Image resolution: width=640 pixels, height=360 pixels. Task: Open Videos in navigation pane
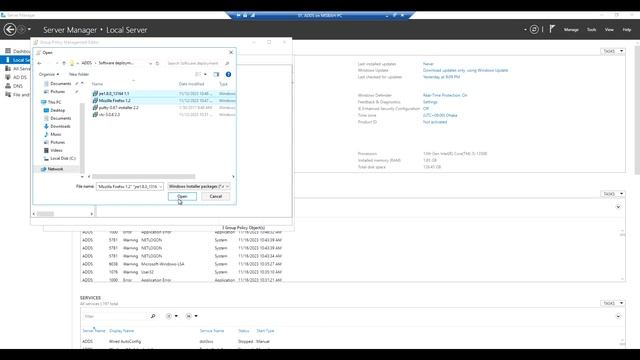(56, 150)
